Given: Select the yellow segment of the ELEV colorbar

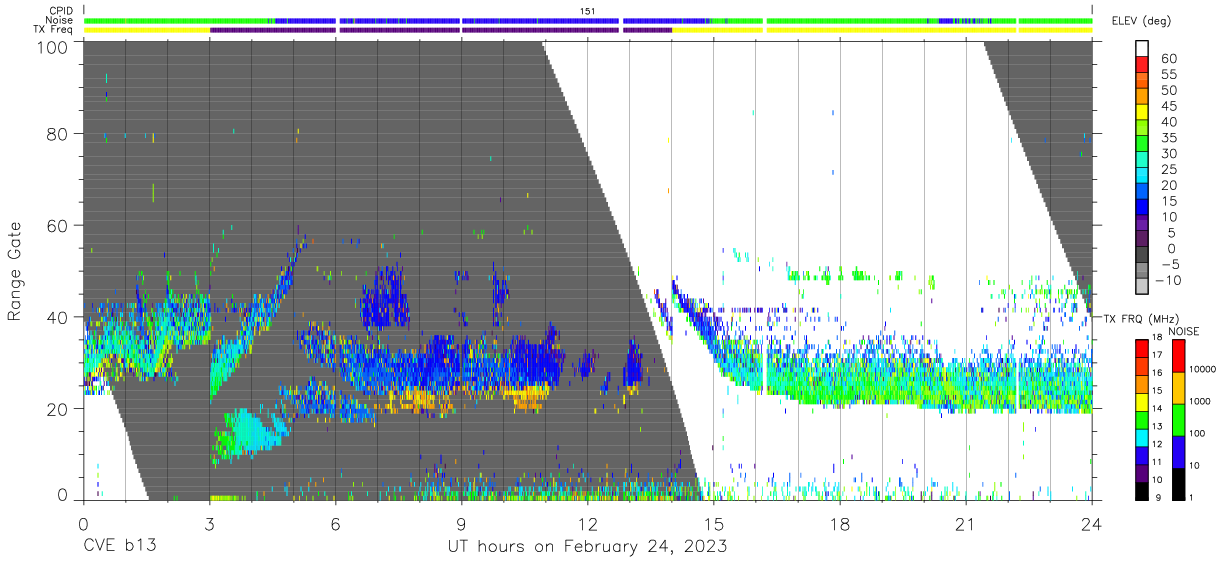Looking at the screenshot, I should click(x=1144, y=114).
